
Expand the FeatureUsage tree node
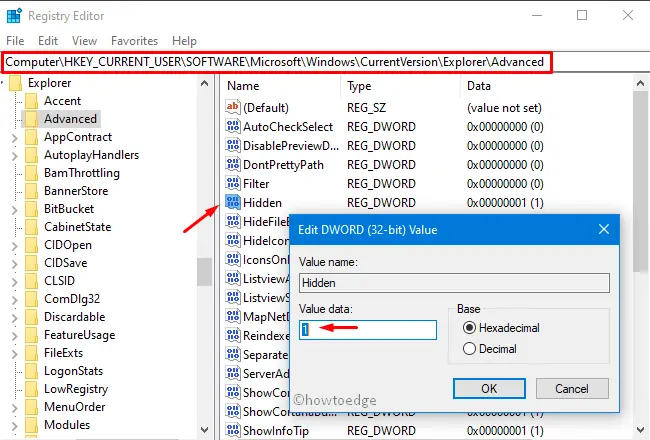tap(13, 335)
